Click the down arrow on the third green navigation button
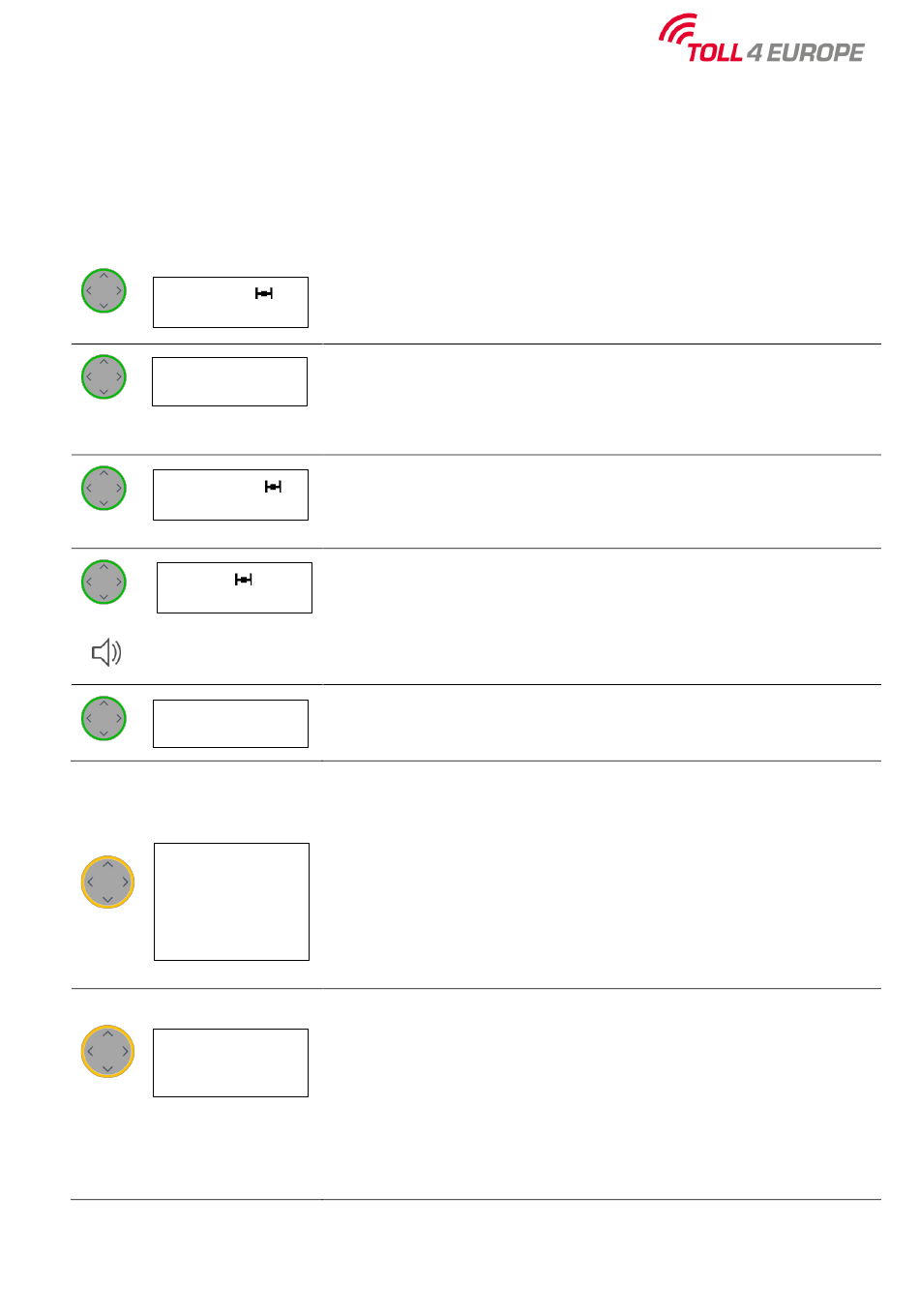This screenshot has width=919, height=1316. coord(104,503)
